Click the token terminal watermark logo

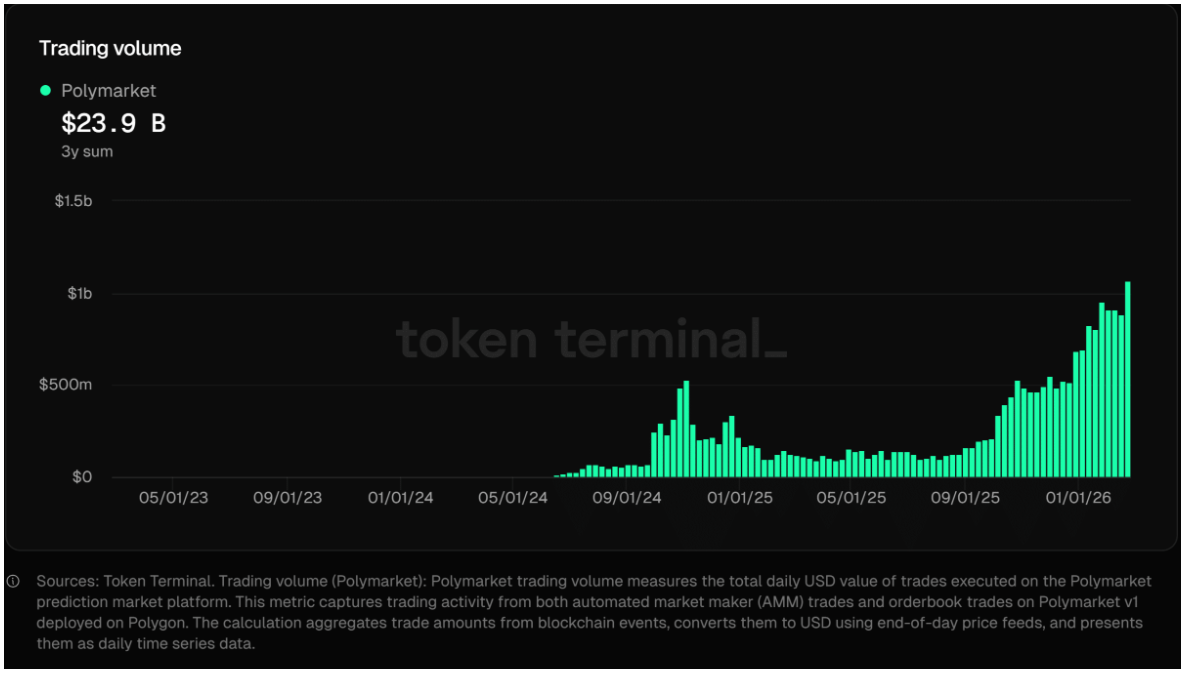click(592, 339)
